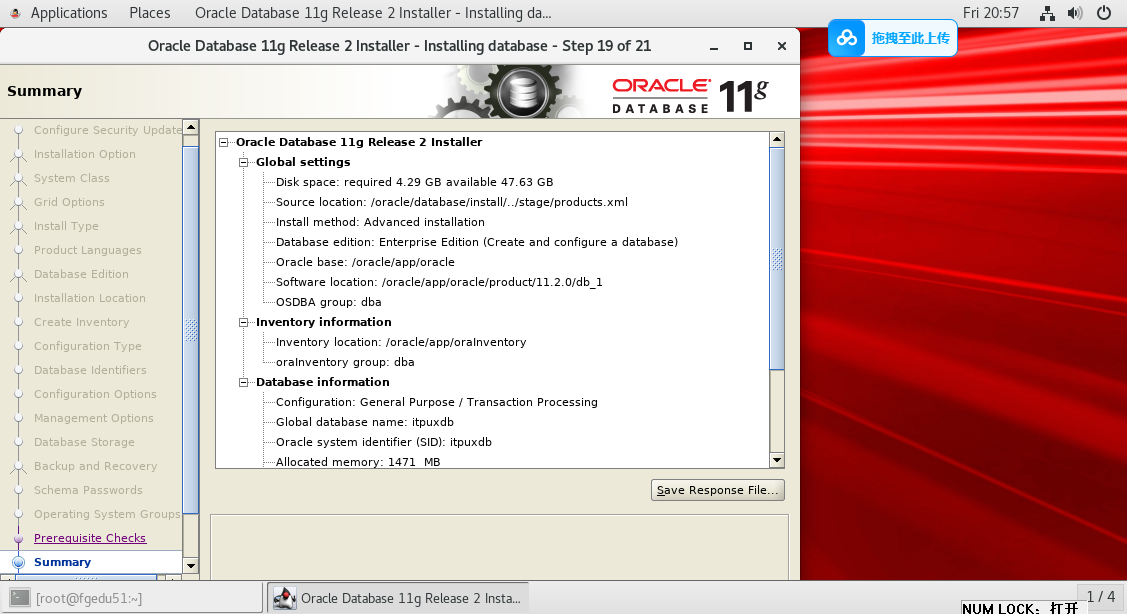Image resolution: width=1127 pixels, height=614 pixels.
Task: Click the Product Languages step
Action: pos(88,250)
